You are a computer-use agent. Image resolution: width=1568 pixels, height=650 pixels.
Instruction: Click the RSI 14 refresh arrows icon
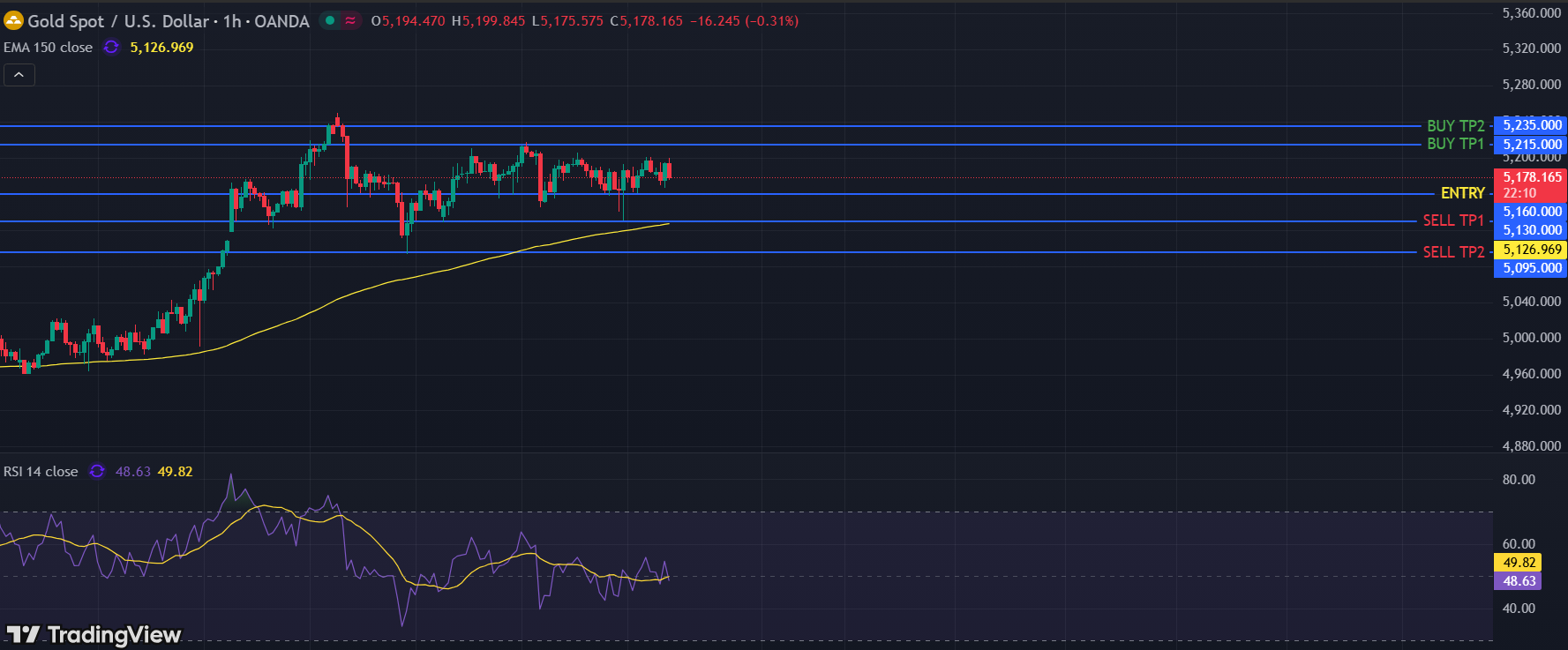[x=97, y=472]
